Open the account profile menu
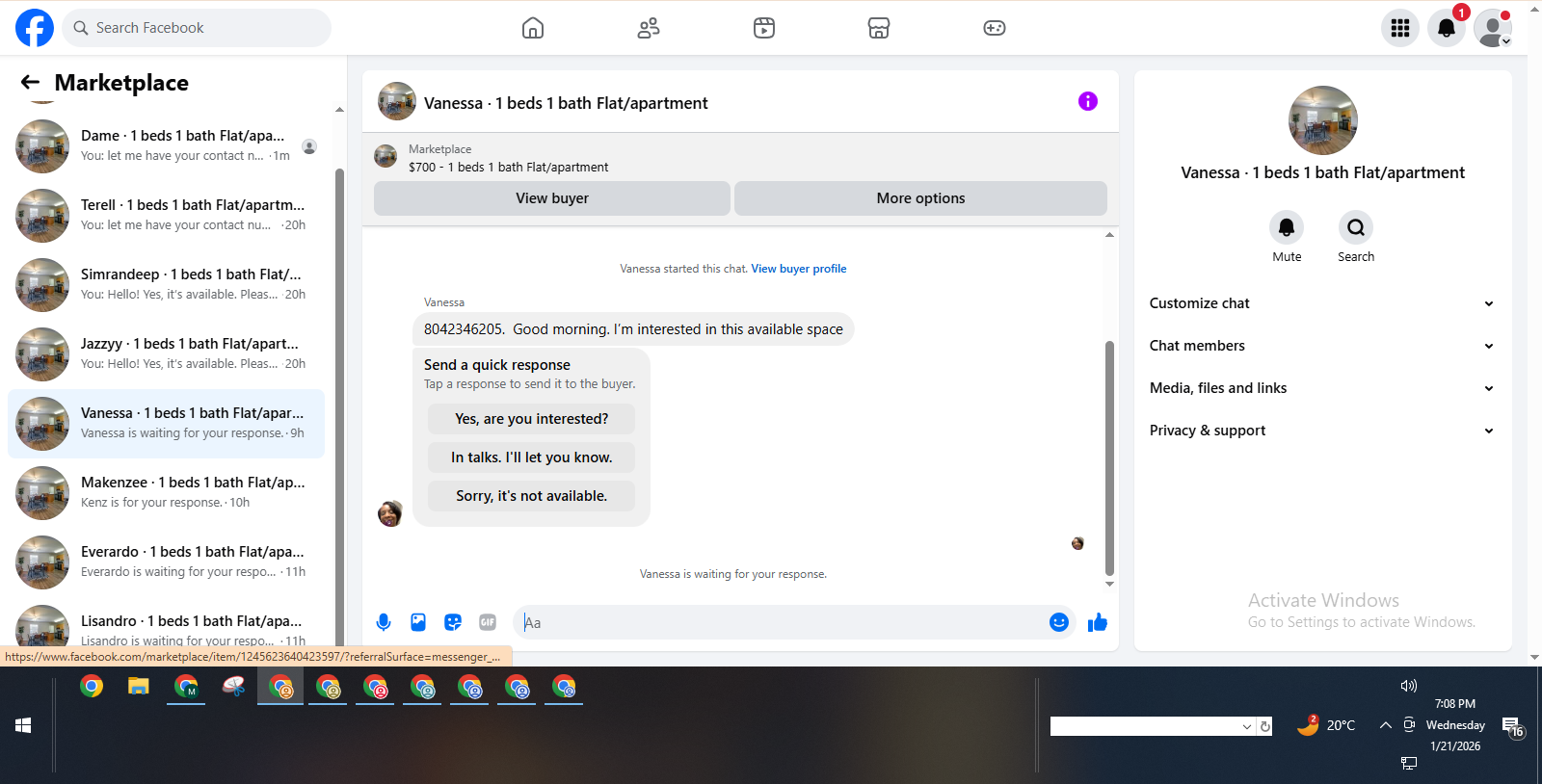 click(1493, 28)
